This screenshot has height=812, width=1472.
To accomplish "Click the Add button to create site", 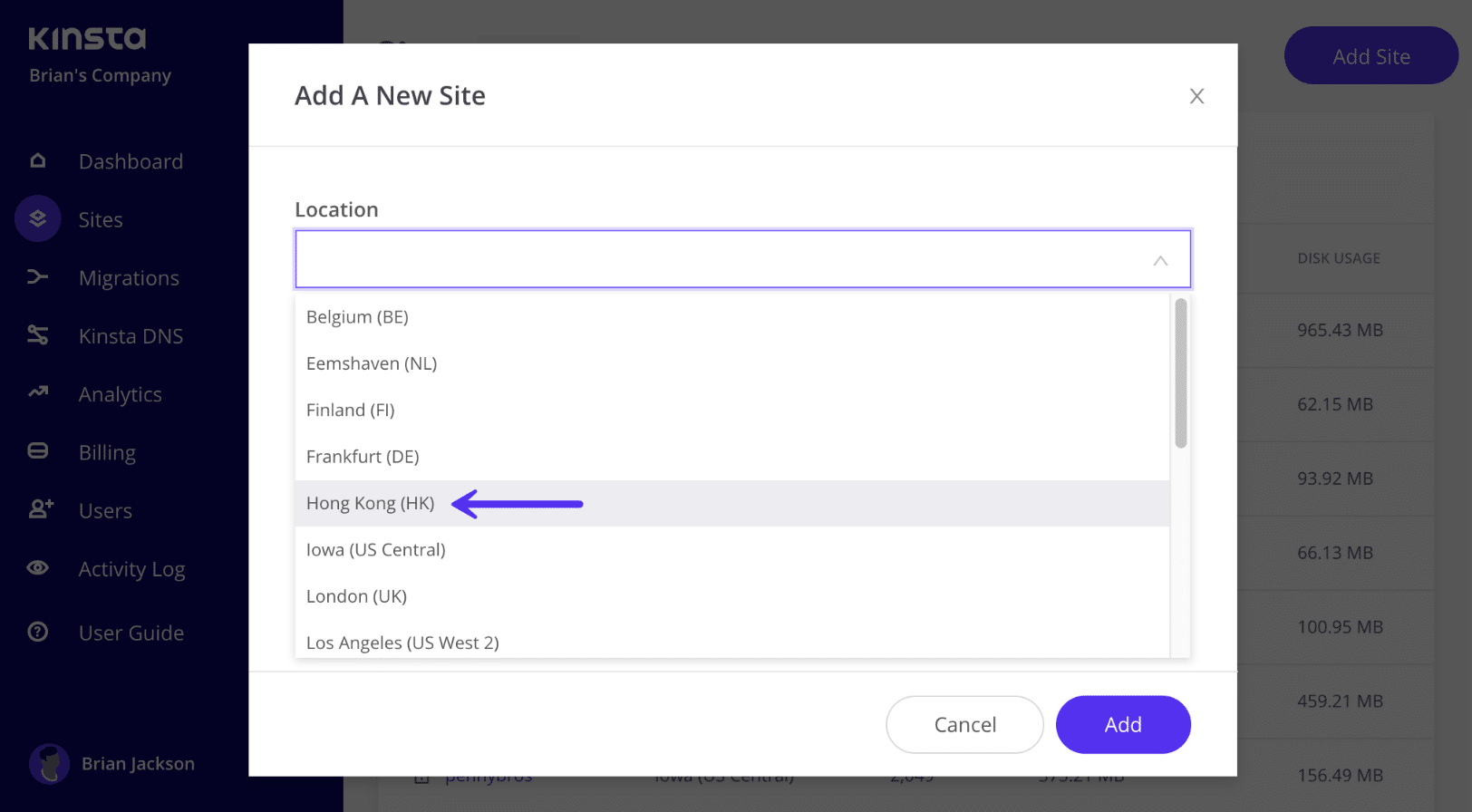I will coord(1123,724).
